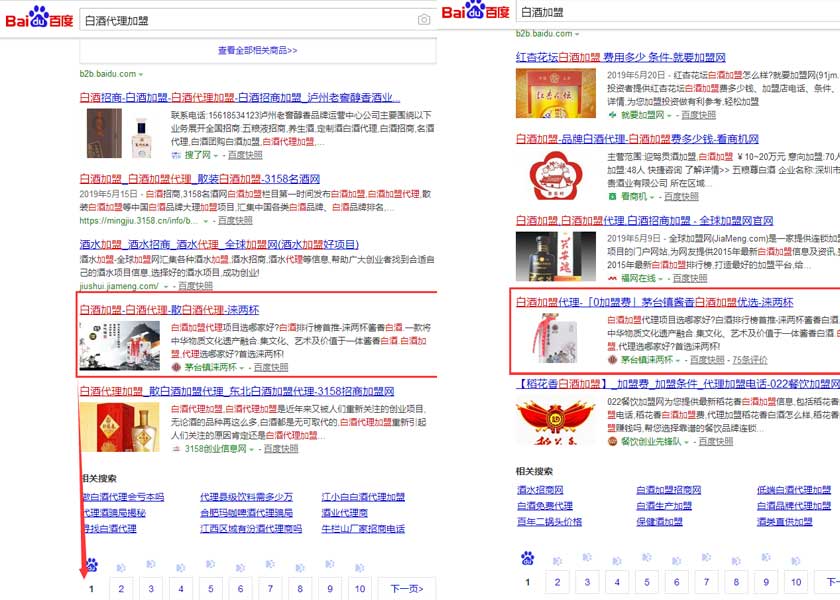Viewport: 840px width, 600px height.
Task: Go to page 7 of 白酒加盟 results
Action: click(707, 582)
